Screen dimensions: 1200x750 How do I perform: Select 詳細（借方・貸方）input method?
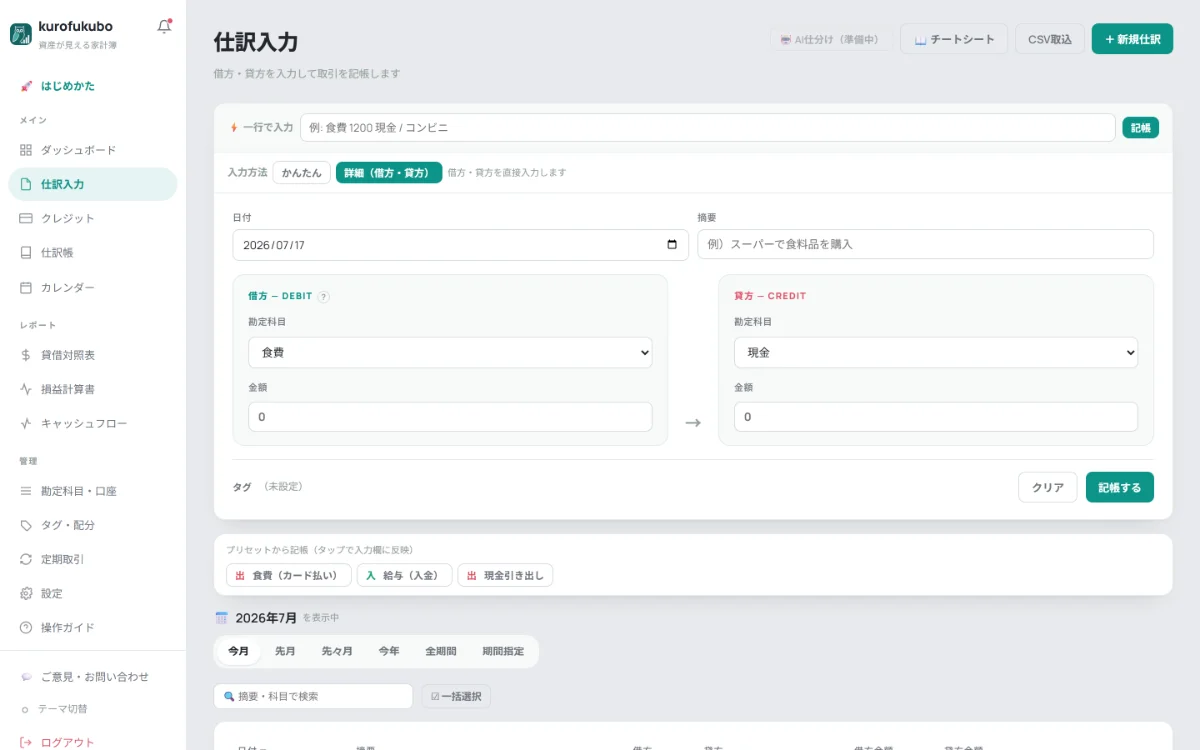pos(389,173)
